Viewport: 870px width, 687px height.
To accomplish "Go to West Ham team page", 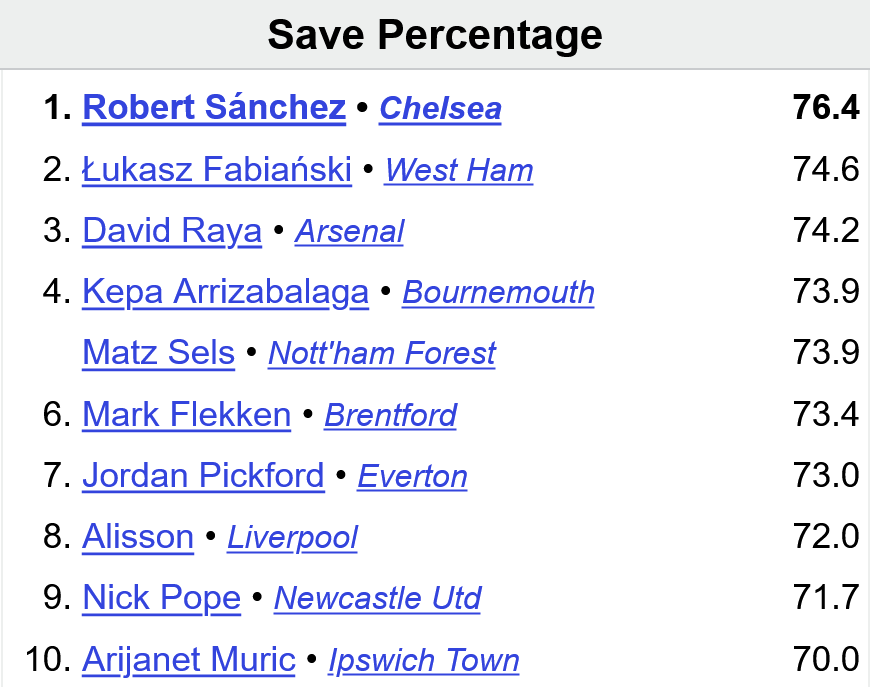I will click(x=459, y=169).
